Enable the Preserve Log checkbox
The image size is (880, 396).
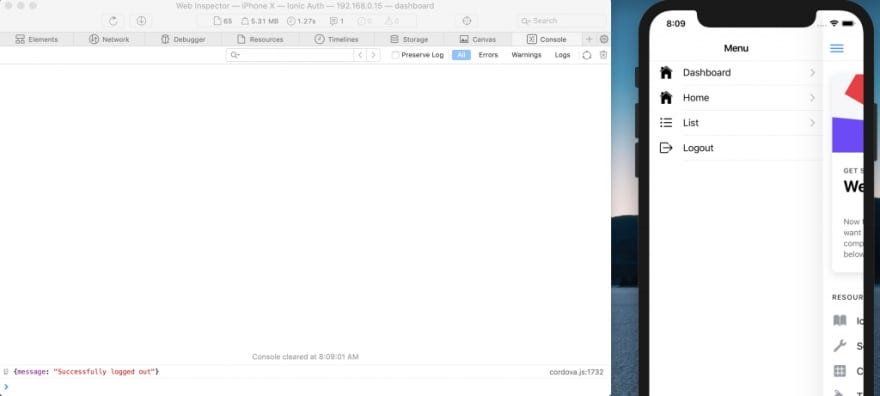(395, 55)
